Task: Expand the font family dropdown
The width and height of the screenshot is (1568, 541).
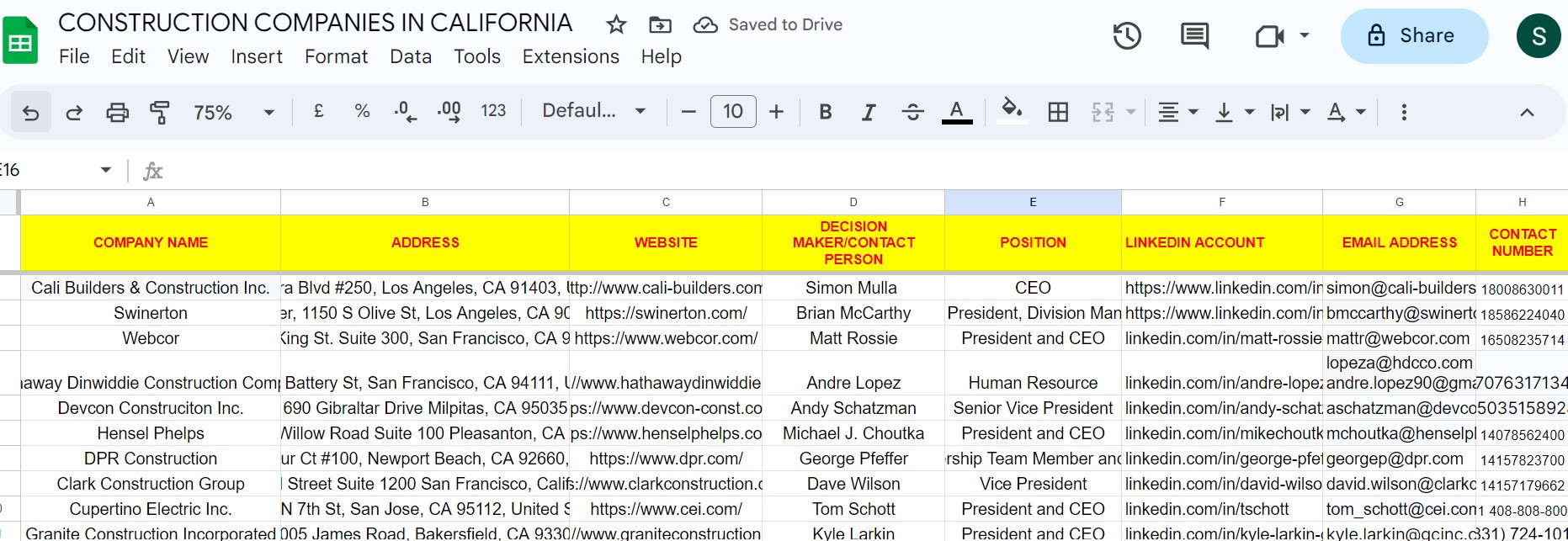Action: [x=593, y=111]
